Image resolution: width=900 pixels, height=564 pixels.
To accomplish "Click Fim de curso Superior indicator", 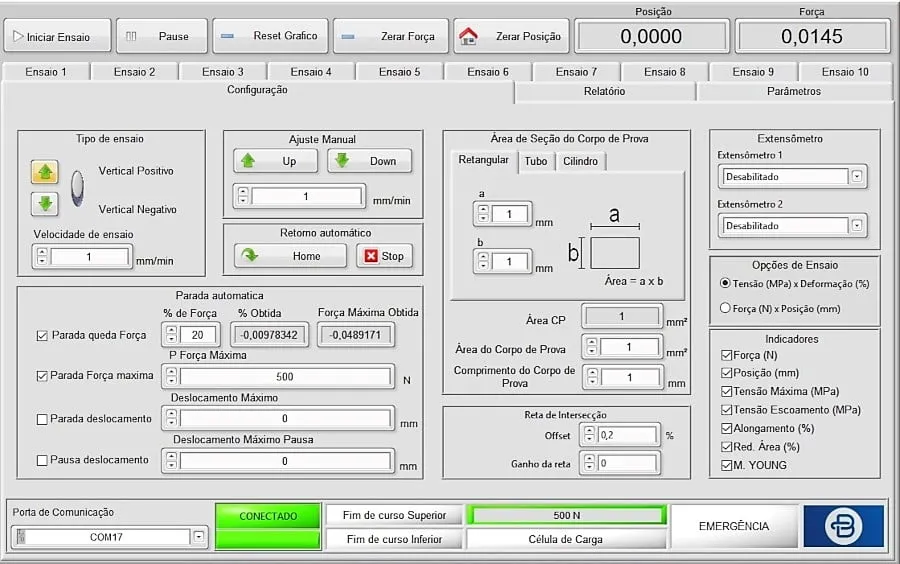I will [394, 515].
